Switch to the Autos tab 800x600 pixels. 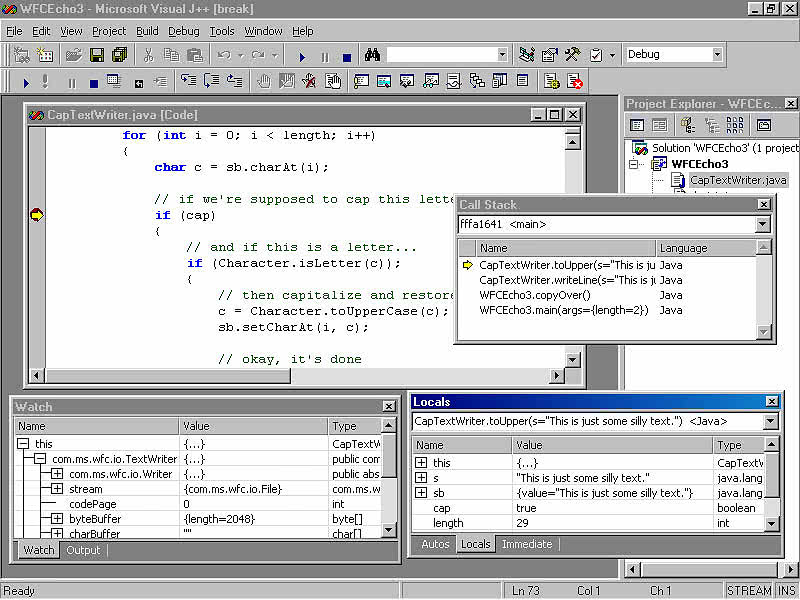pos(435,544)
